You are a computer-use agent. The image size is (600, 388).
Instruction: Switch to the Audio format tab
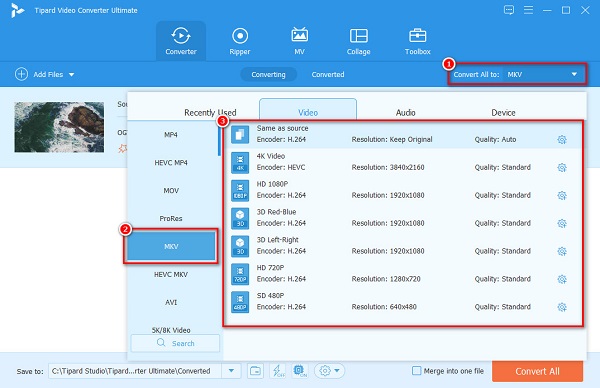pos(405,112)
